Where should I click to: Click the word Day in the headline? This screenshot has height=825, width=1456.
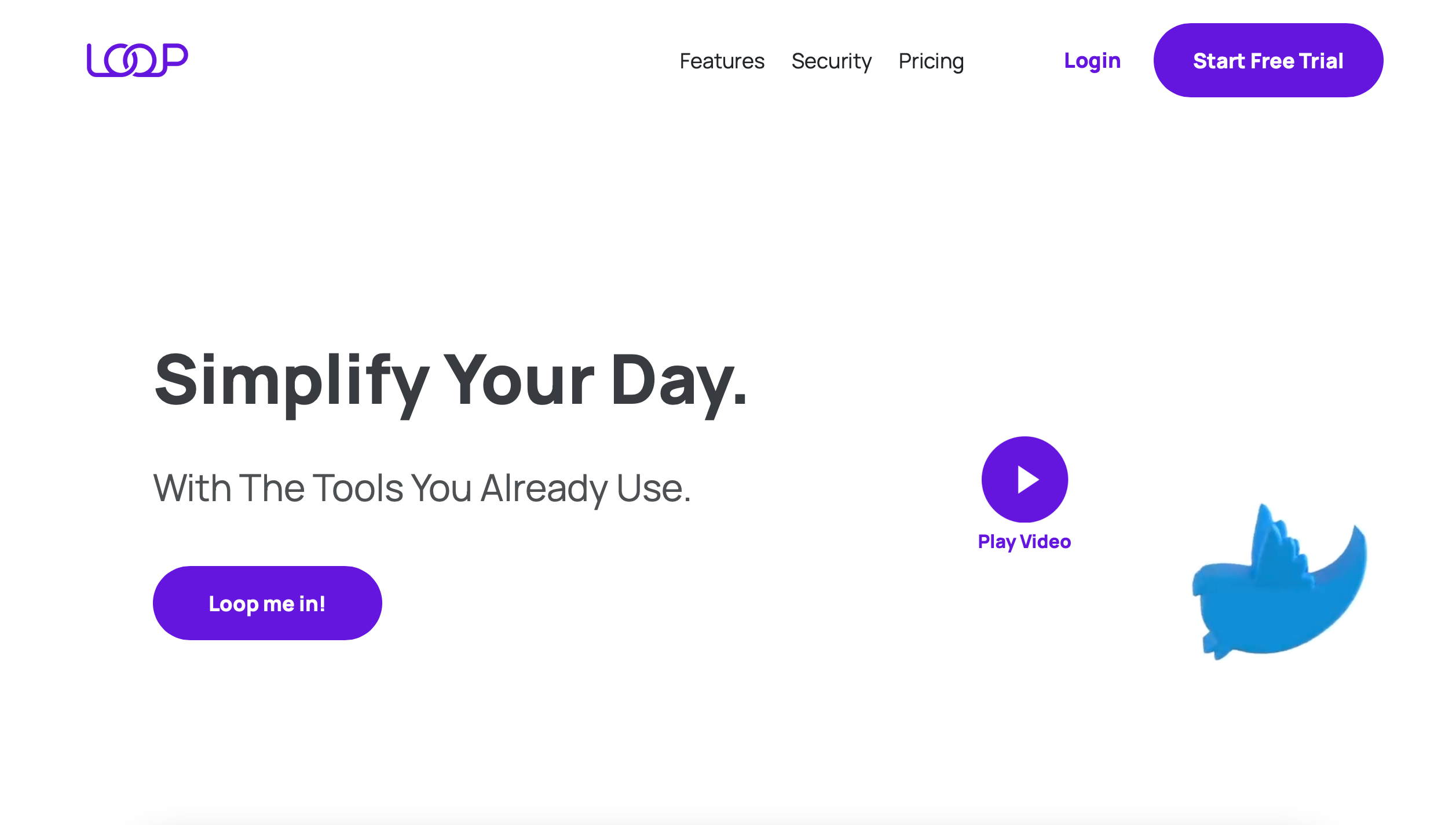click(x=679, y=384)
